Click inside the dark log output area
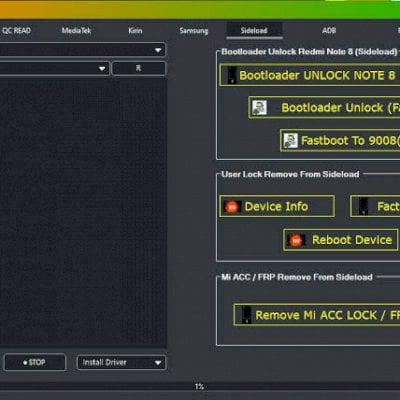 tap(83, 213)
